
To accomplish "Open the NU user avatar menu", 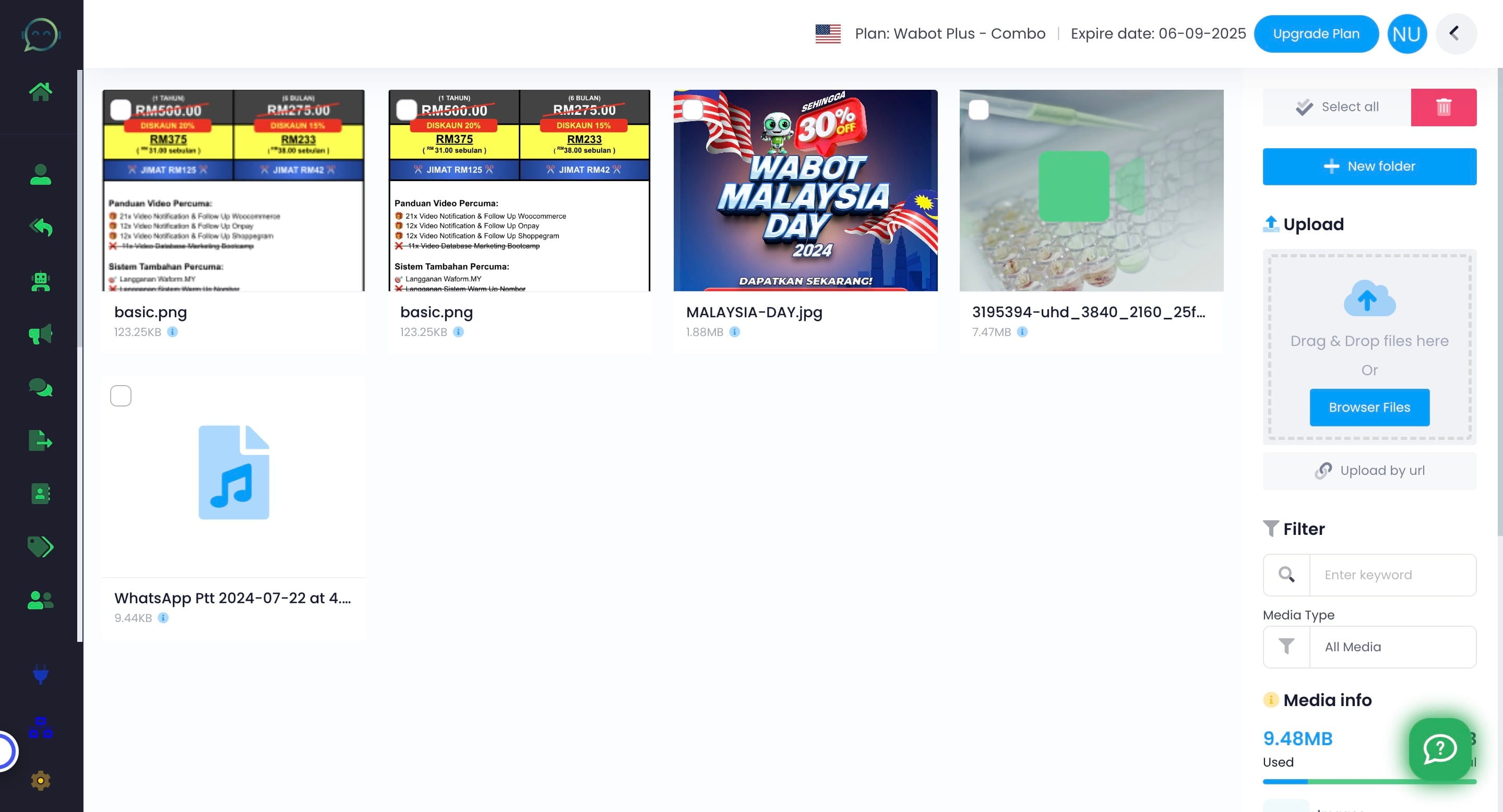I will click(1406, 34).
